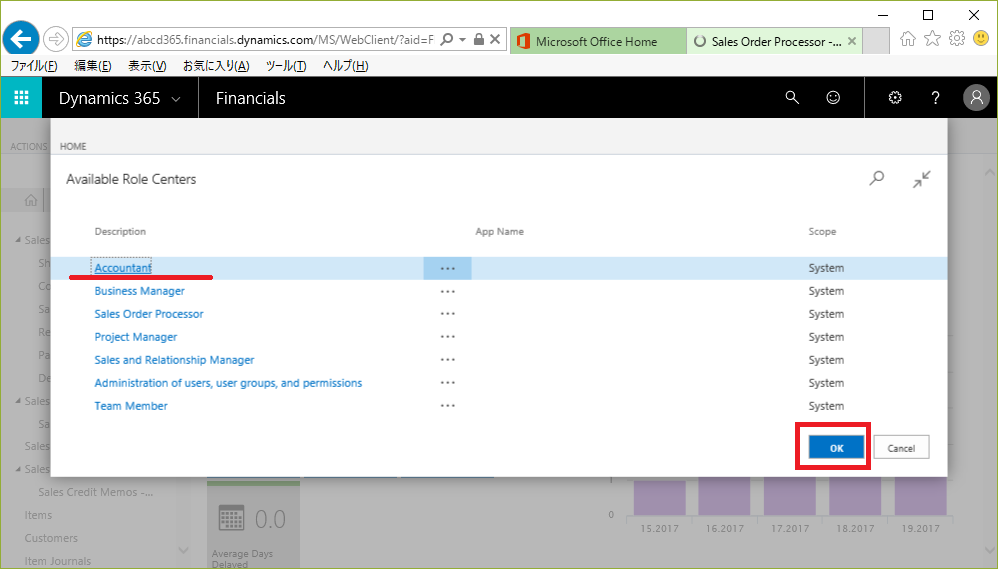Click the yellow smiley feedback icon in browser

[981, 39]
